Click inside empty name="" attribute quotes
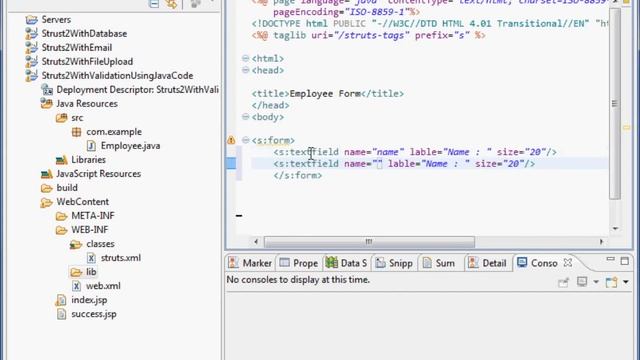Viewport: 640px width, 360px height. click(378, 164)
